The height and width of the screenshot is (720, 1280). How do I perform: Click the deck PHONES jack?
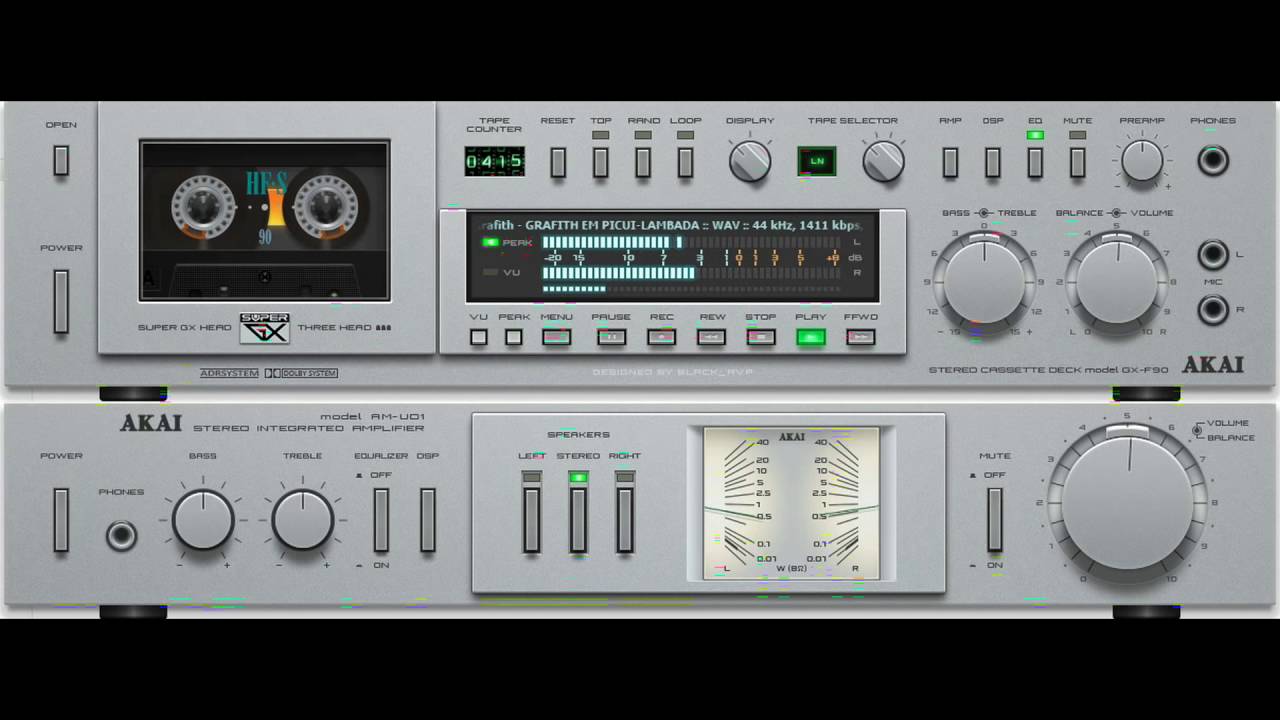(x=1213, y=160)
